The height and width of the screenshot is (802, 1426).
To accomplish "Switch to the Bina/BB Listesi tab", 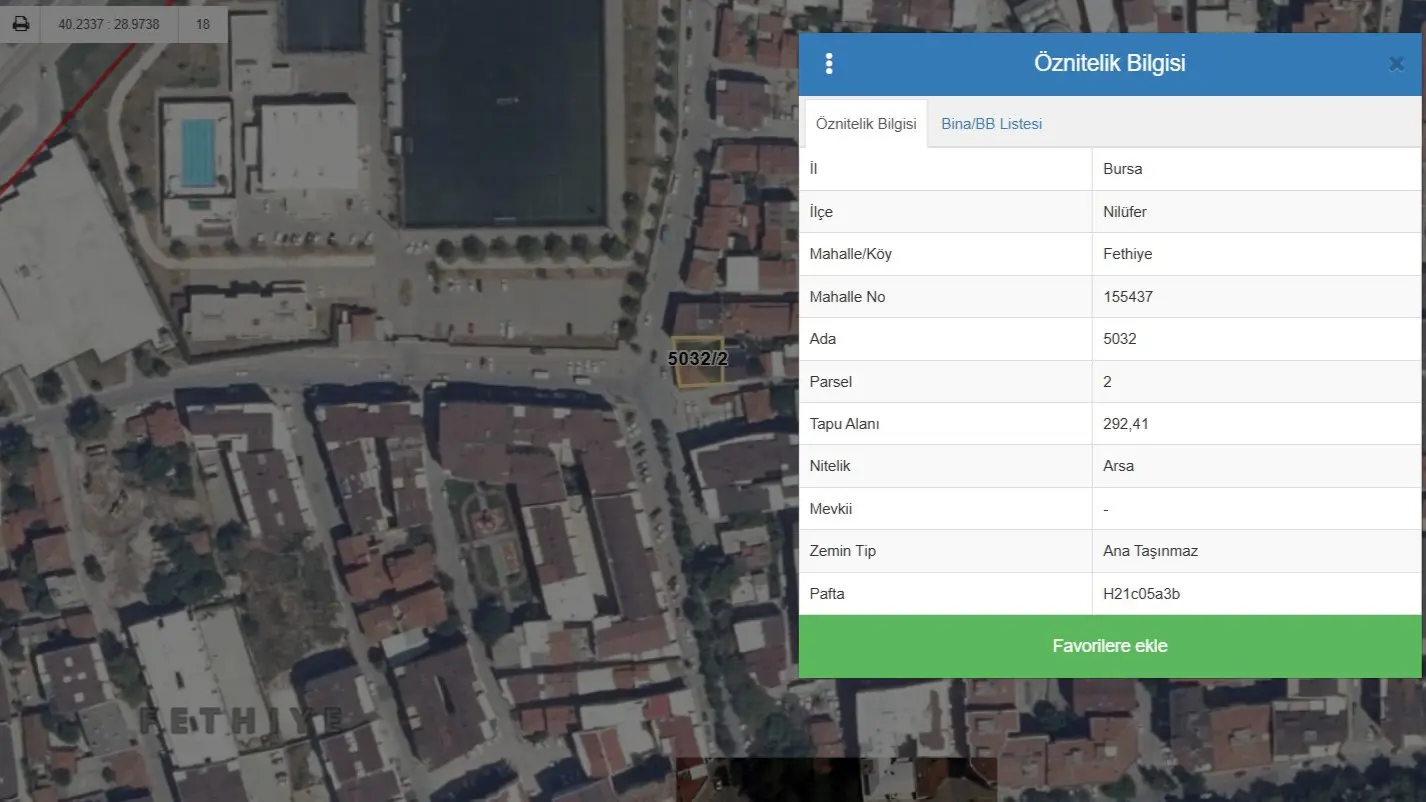I will (x=991, y=124).
